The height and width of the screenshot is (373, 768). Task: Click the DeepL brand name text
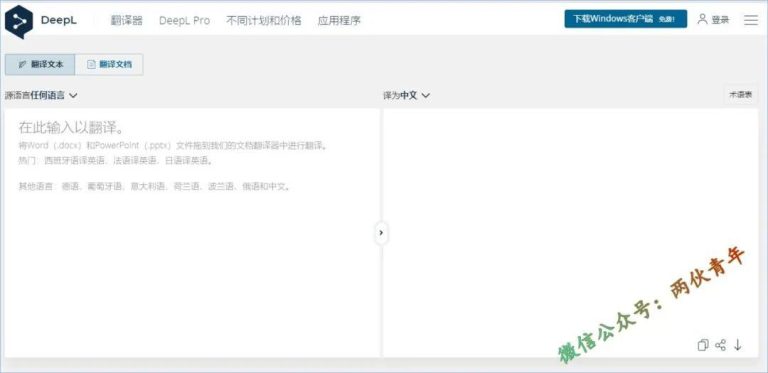click(x=59, y=21)
